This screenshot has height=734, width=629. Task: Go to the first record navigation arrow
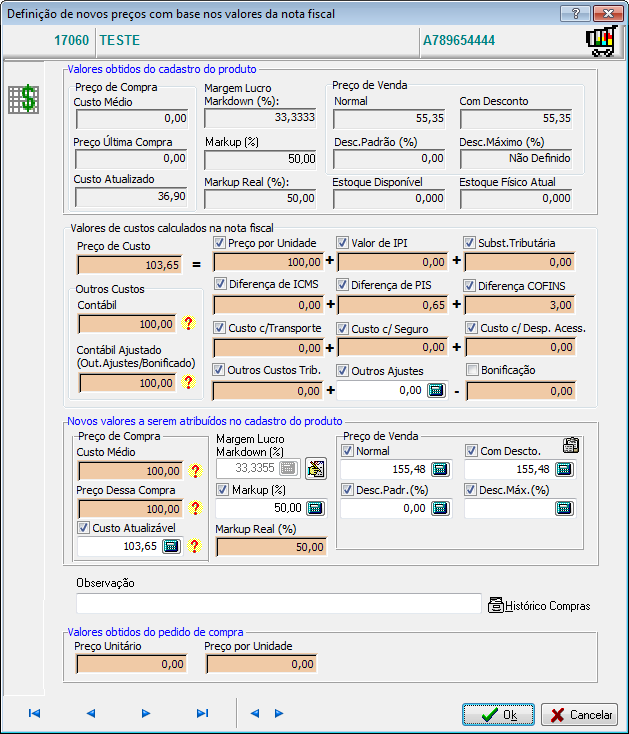(x=34, y=713)
